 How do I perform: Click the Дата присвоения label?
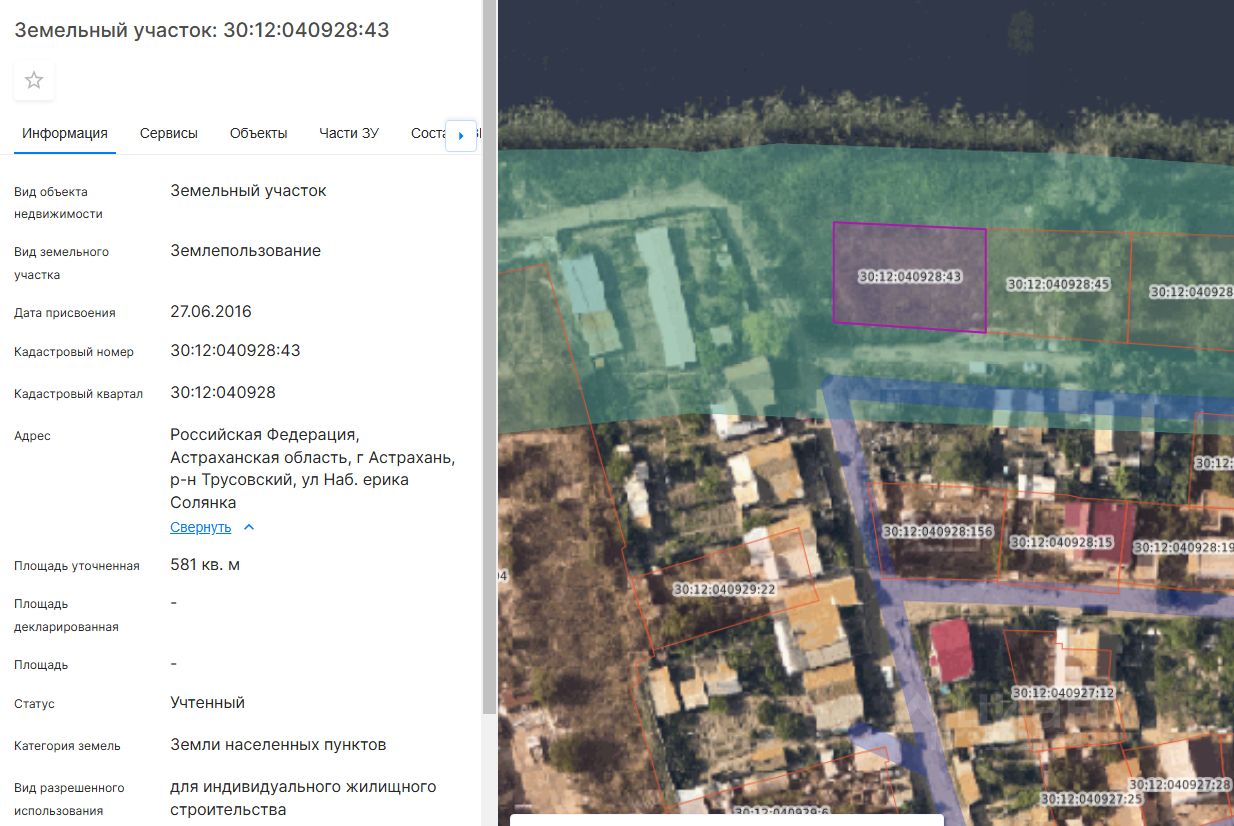coord(65,313)
